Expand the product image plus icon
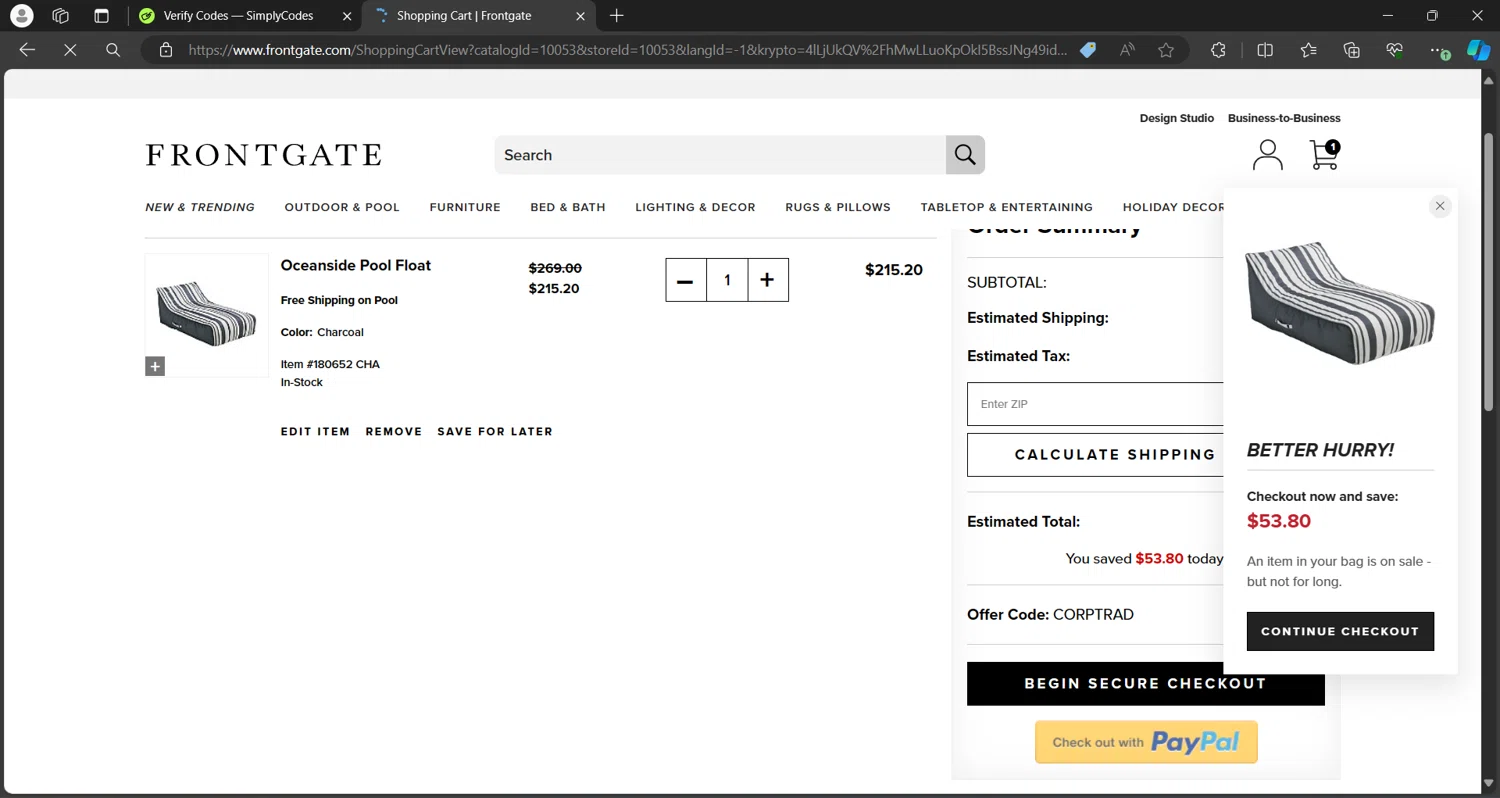Image resolution: width=1500 pixels, height=798 pixels. [155, 367]
